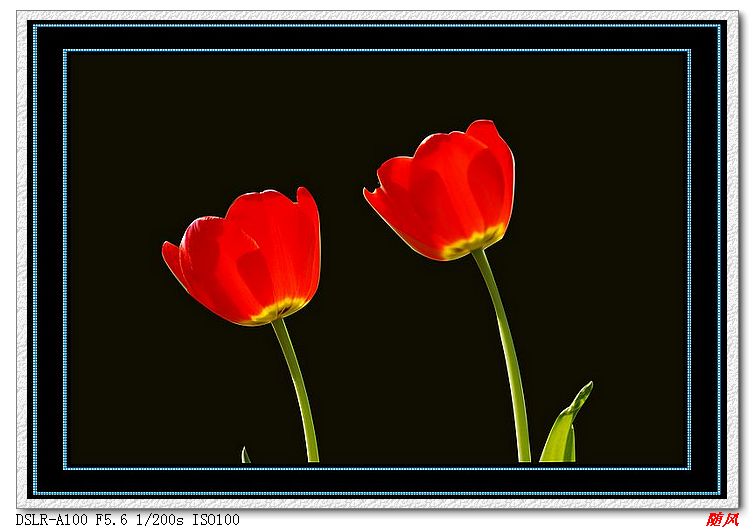The height and width of the screenshot is (529, 755).
Task: Click the red Chinese watermark signature
Action: click(722, 519)
